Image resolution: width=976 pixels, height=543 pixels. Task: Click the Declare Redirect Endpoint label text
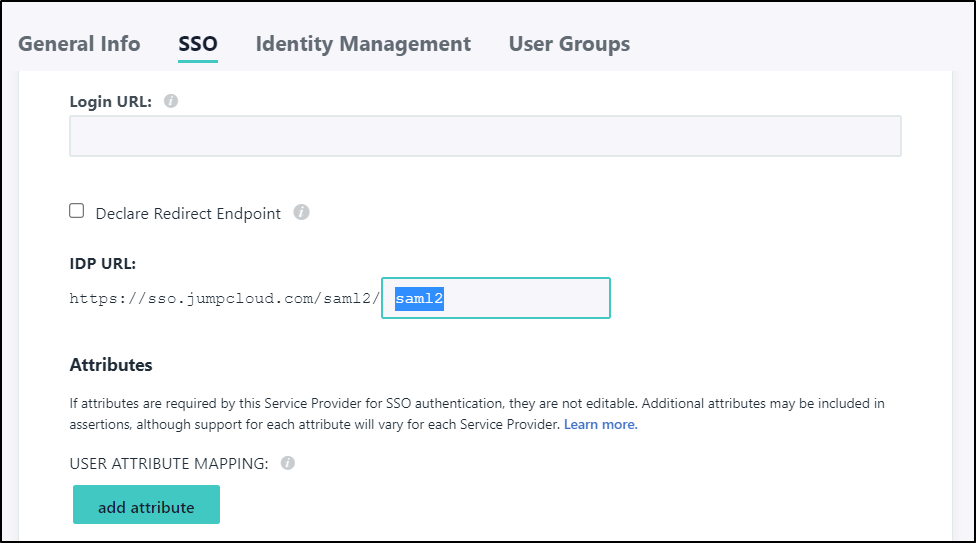tap(188, 213)
